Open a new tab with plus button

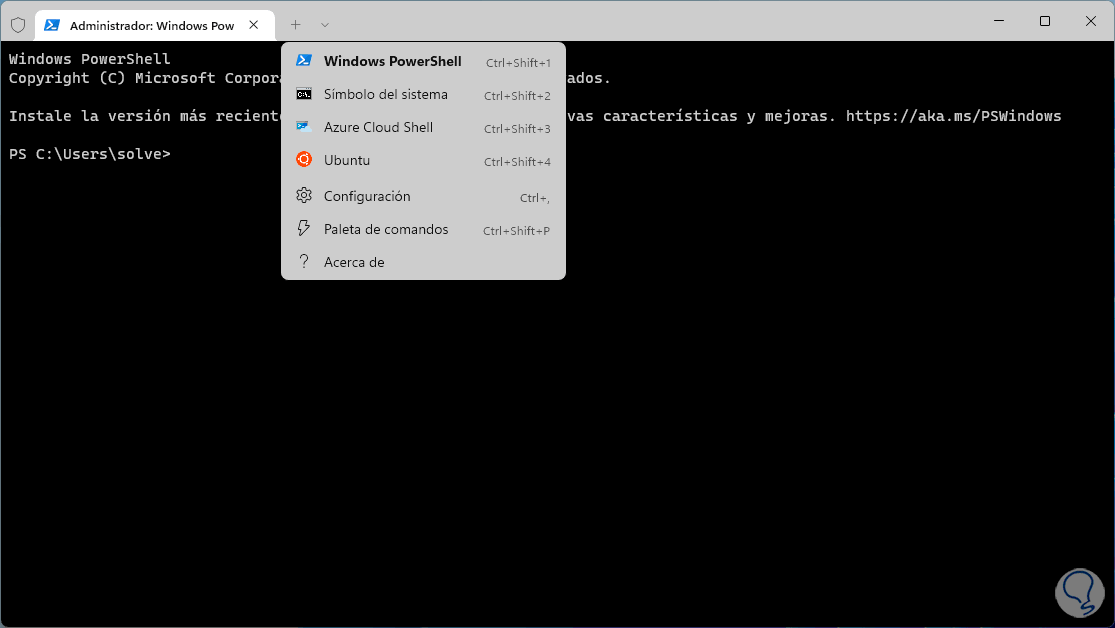[295, 25]
